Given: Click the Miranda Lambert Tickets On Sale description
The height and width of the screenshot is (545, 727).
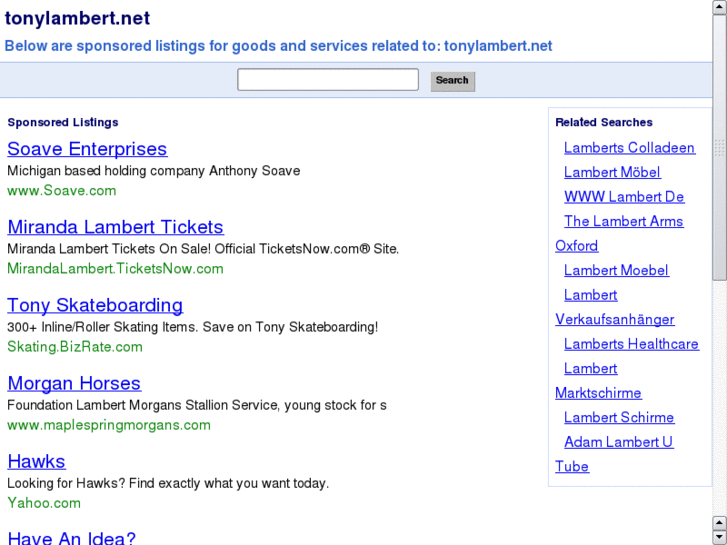Looking at the screenshot, I should coord(203,249).
